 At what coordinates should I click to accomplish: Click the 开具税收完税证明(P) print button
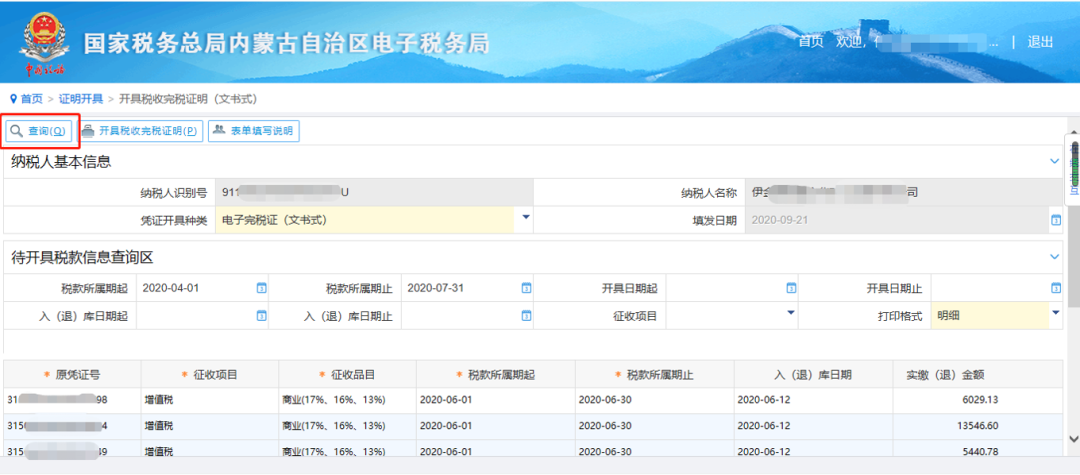(141, 131)
